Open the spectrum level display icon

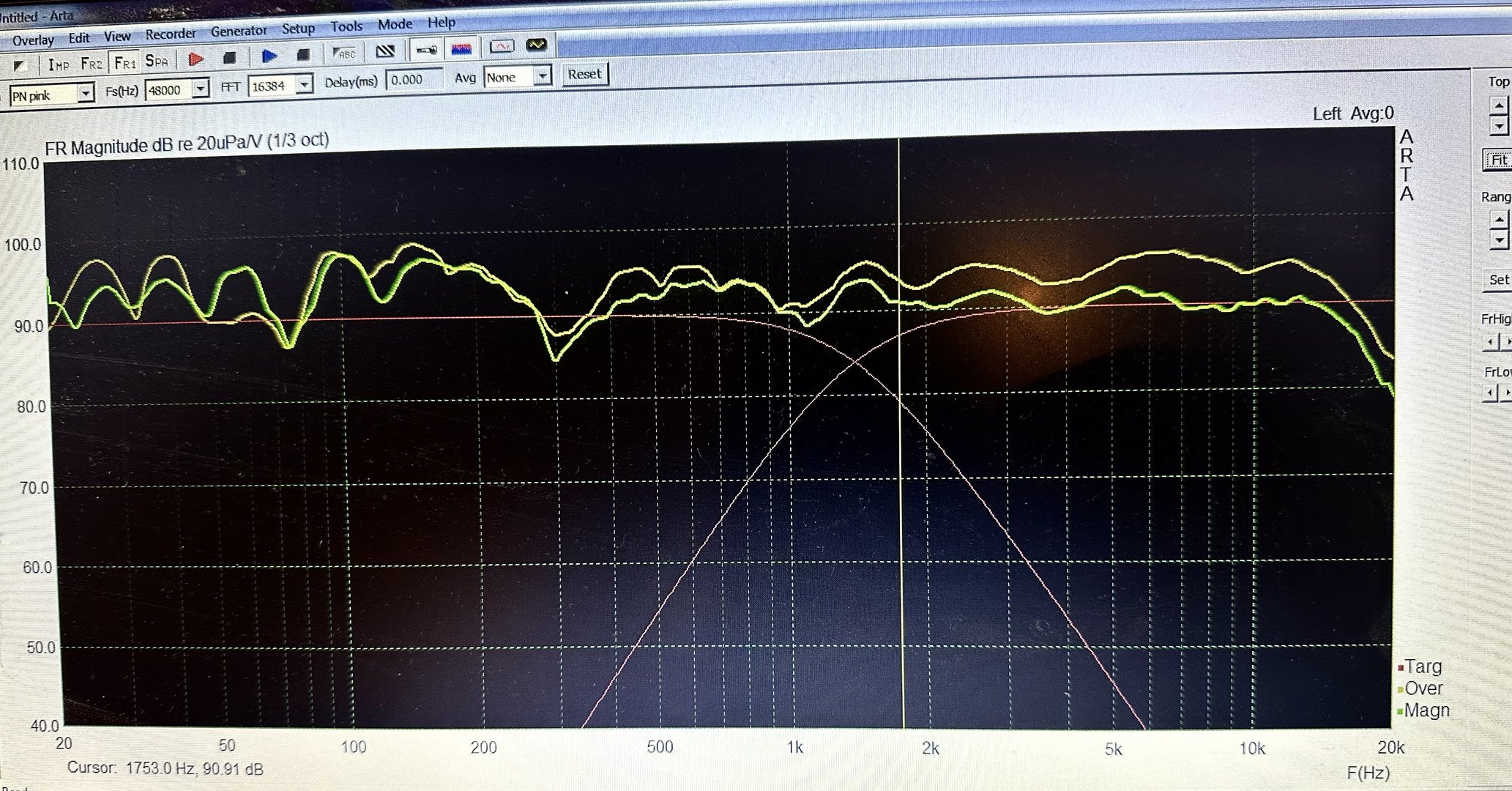[x=461, y=48]
